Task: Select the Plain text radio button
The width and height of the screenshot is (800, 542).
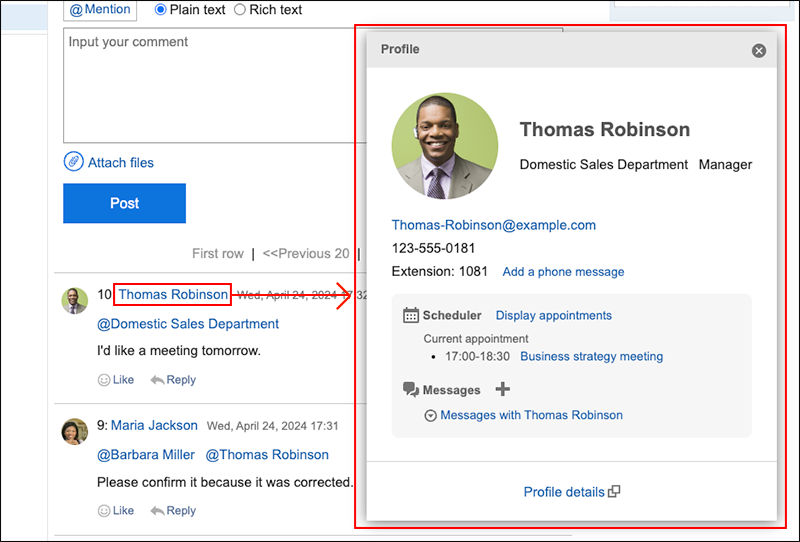Action: (160, 10)
